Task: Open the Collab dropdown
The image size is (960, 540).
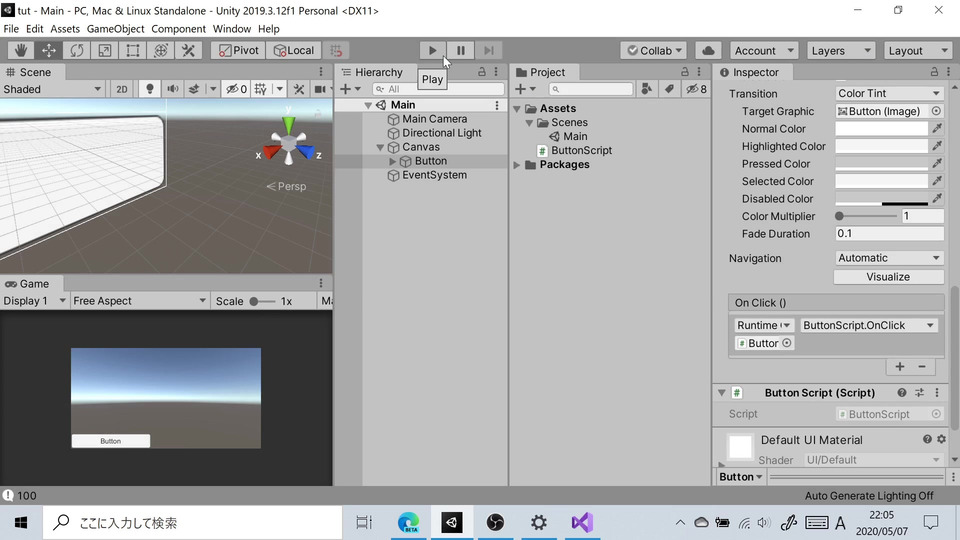Action: (x=653, y=50)
